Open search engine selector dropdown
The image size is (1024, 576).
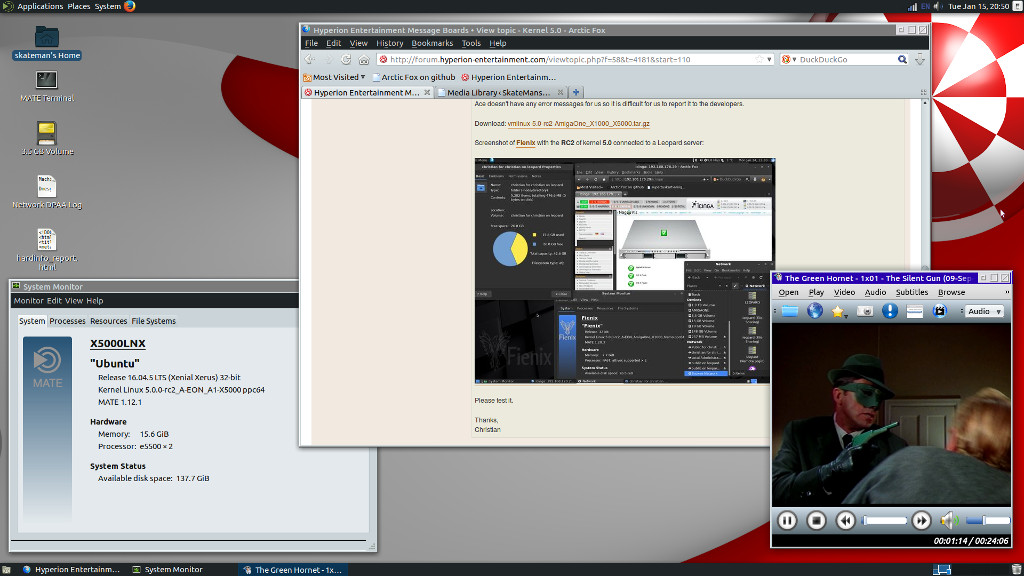click(789, 59)
